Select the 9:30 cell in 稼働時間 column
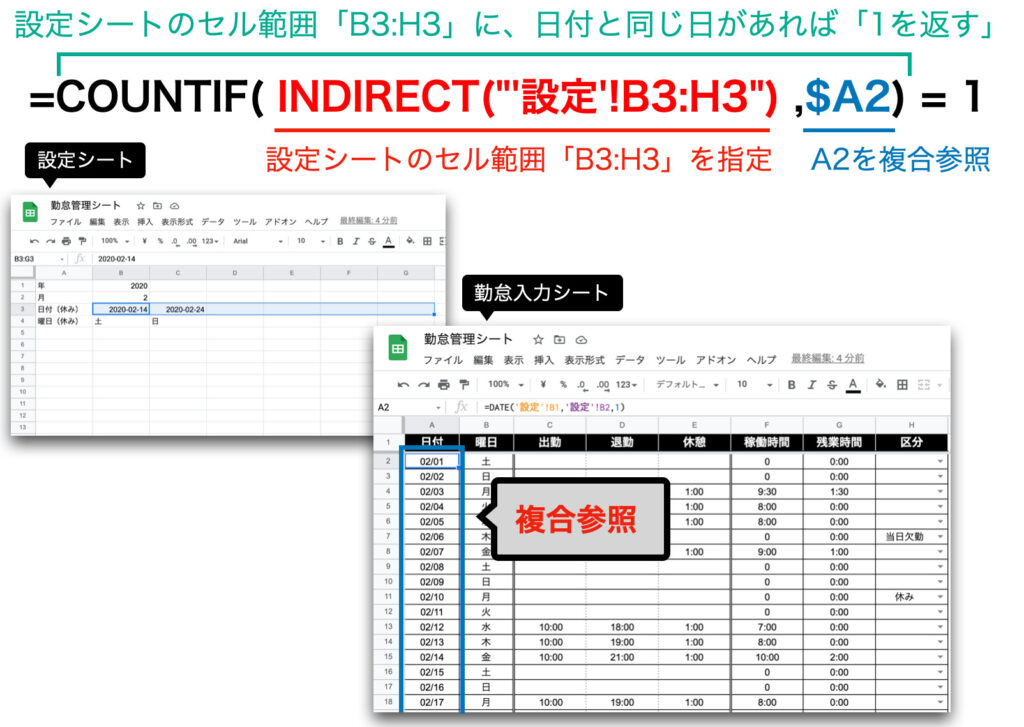1024x727 pixels. tap(767, 492)
